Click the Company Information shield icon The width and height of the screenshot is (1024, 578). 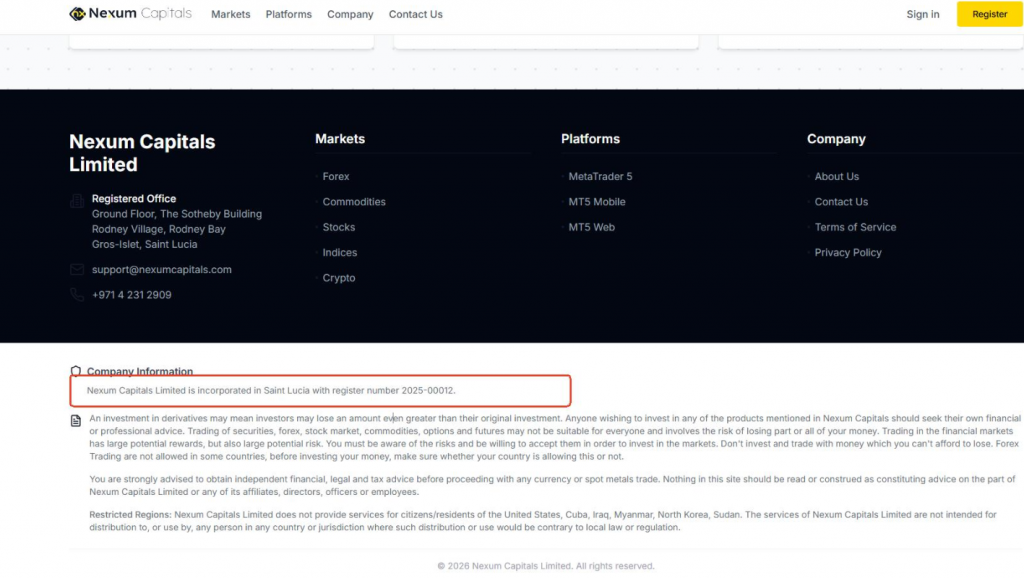76,371
